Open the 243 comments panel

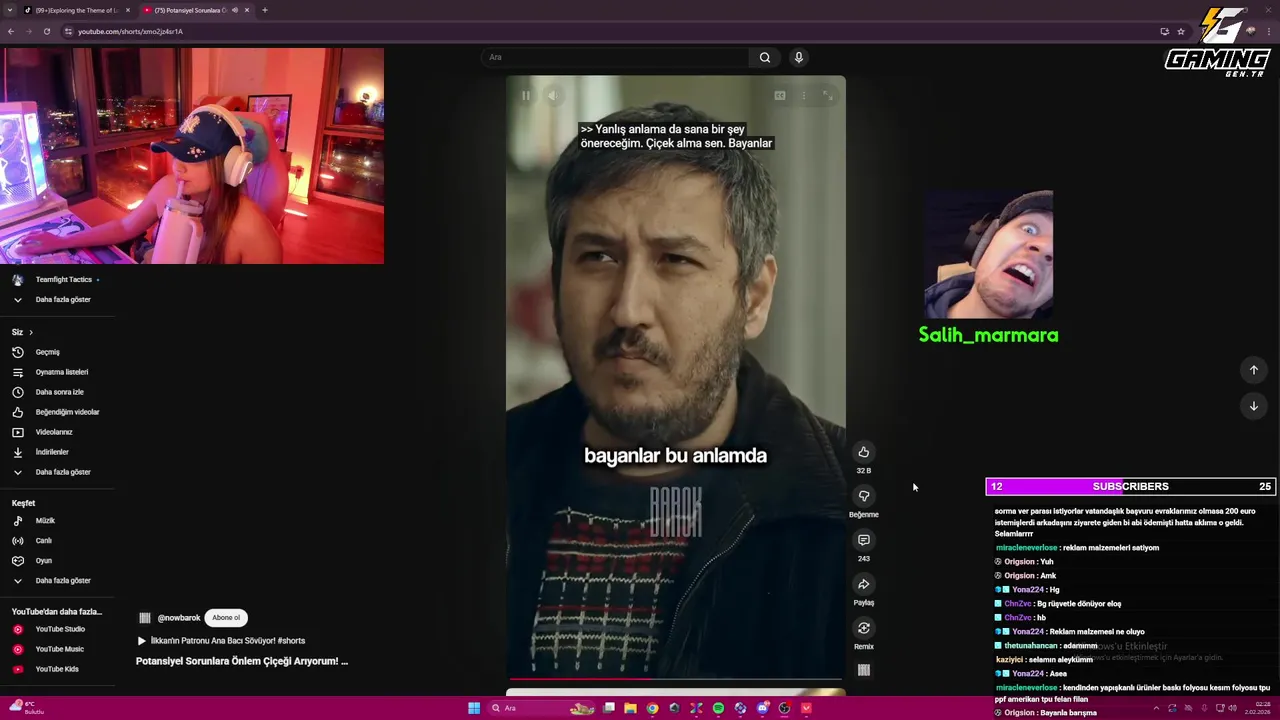pyautogui.click(x=864, y=540)
